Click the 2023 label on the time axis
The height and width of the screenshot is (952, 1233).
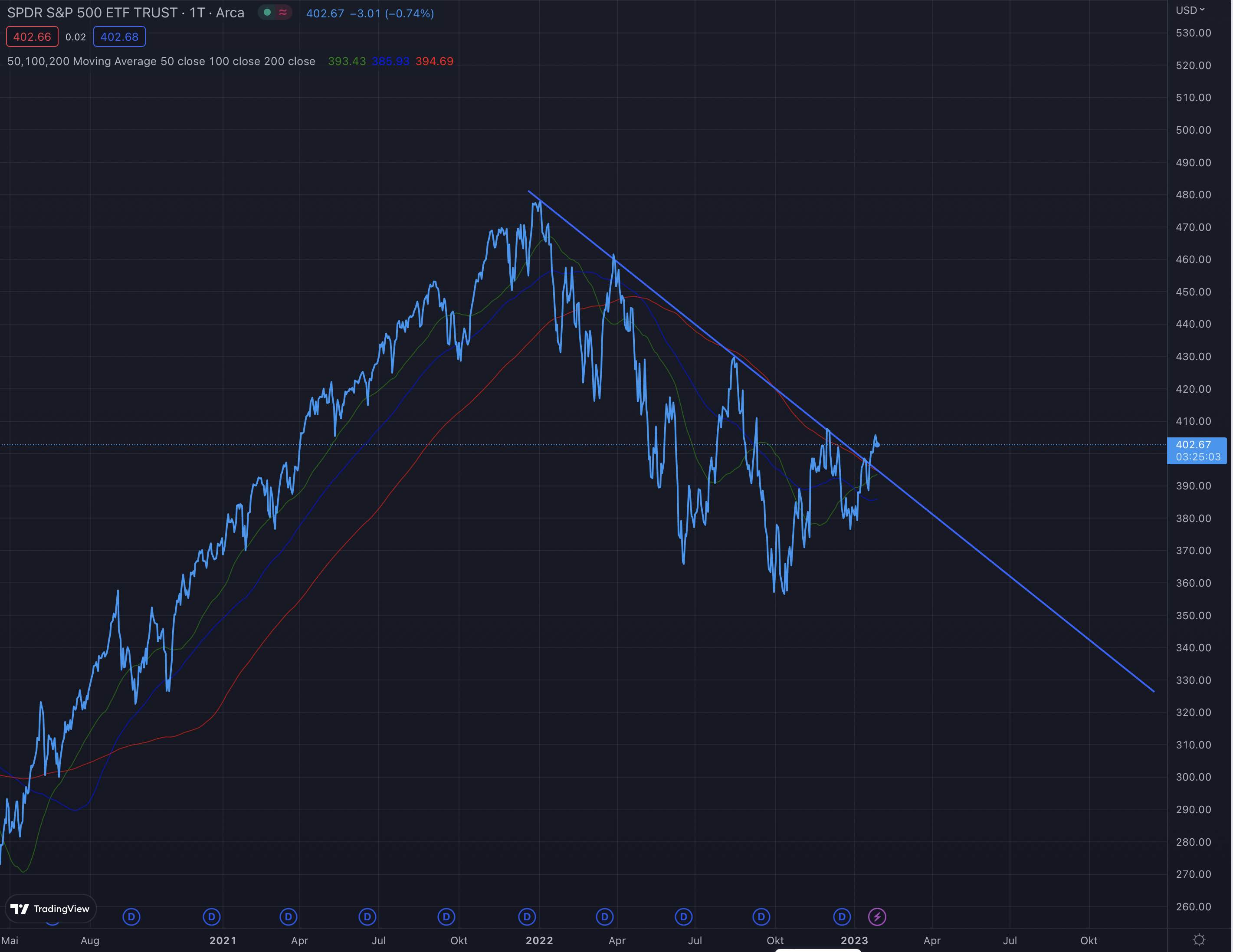pos(854,940)
